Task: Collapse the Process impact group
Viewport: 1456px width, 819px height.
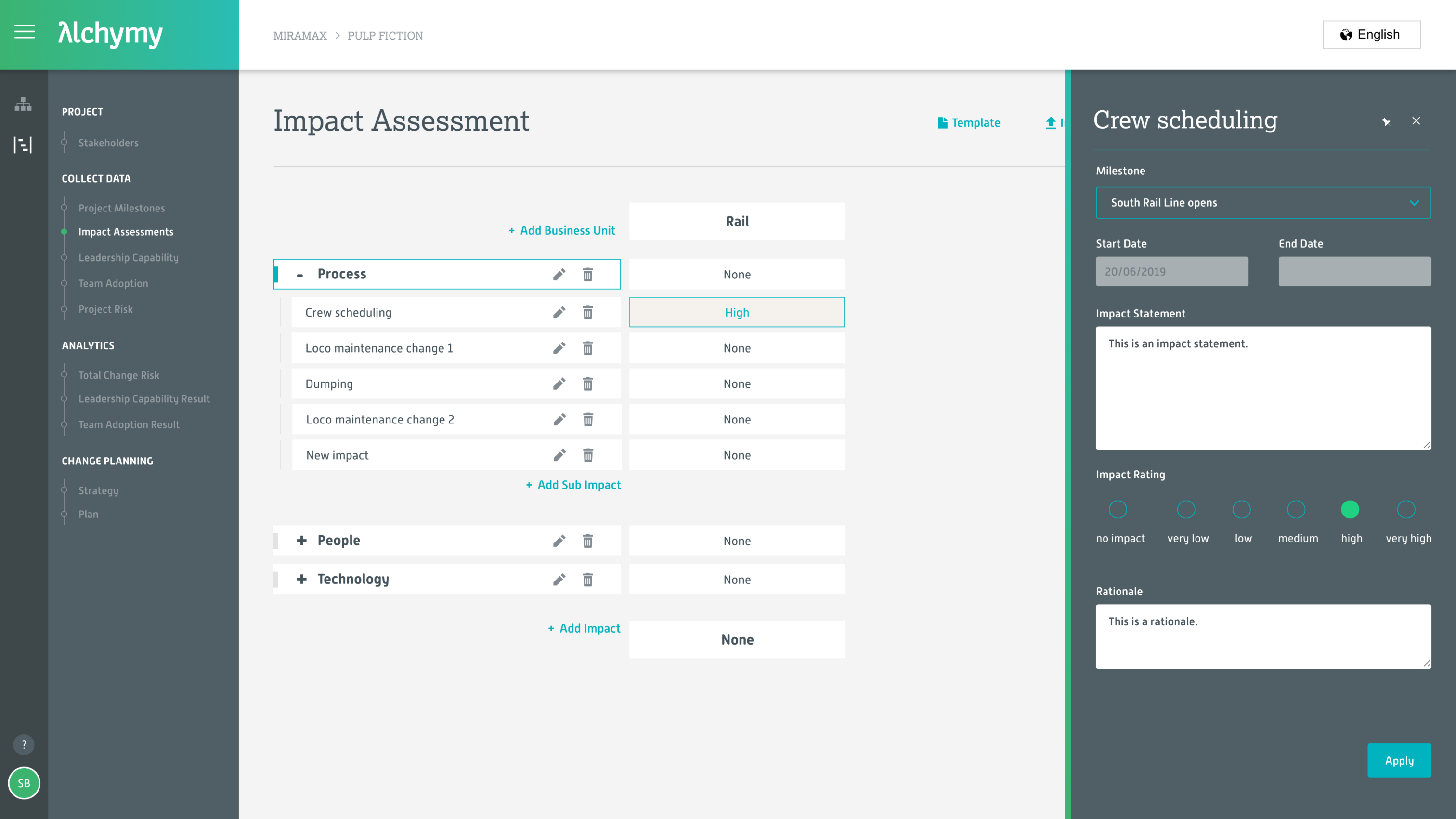Action: (x=300, y=274)
